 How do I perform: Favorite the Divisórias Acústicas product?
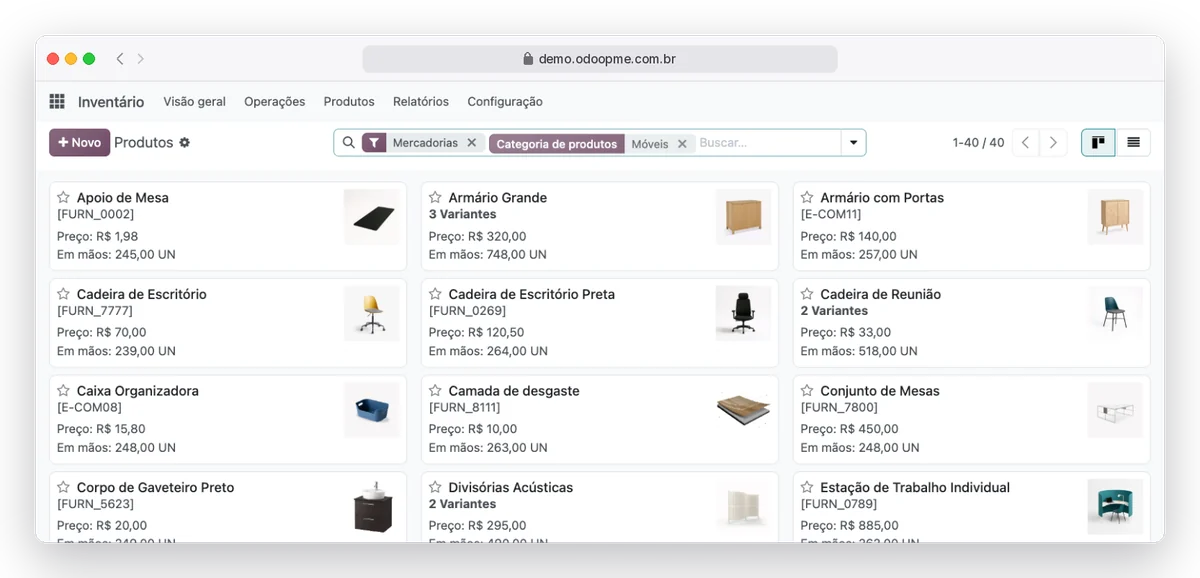pyautogui.click(x=435, y=487)
